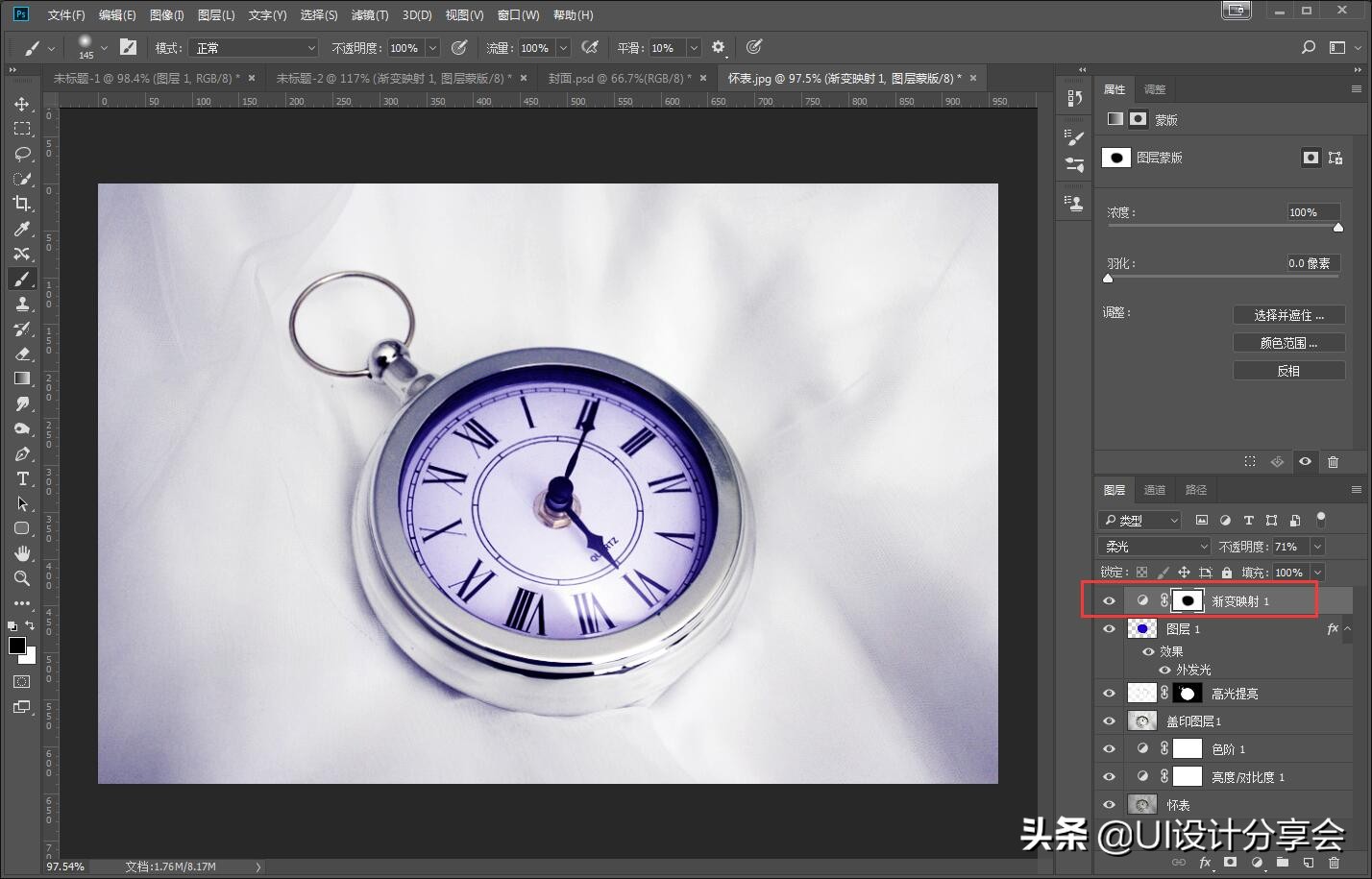Viewport: 1372px width, 879px height.
Task: Collapse the 图层 1 effects list
Action: tap(1347, 627)
